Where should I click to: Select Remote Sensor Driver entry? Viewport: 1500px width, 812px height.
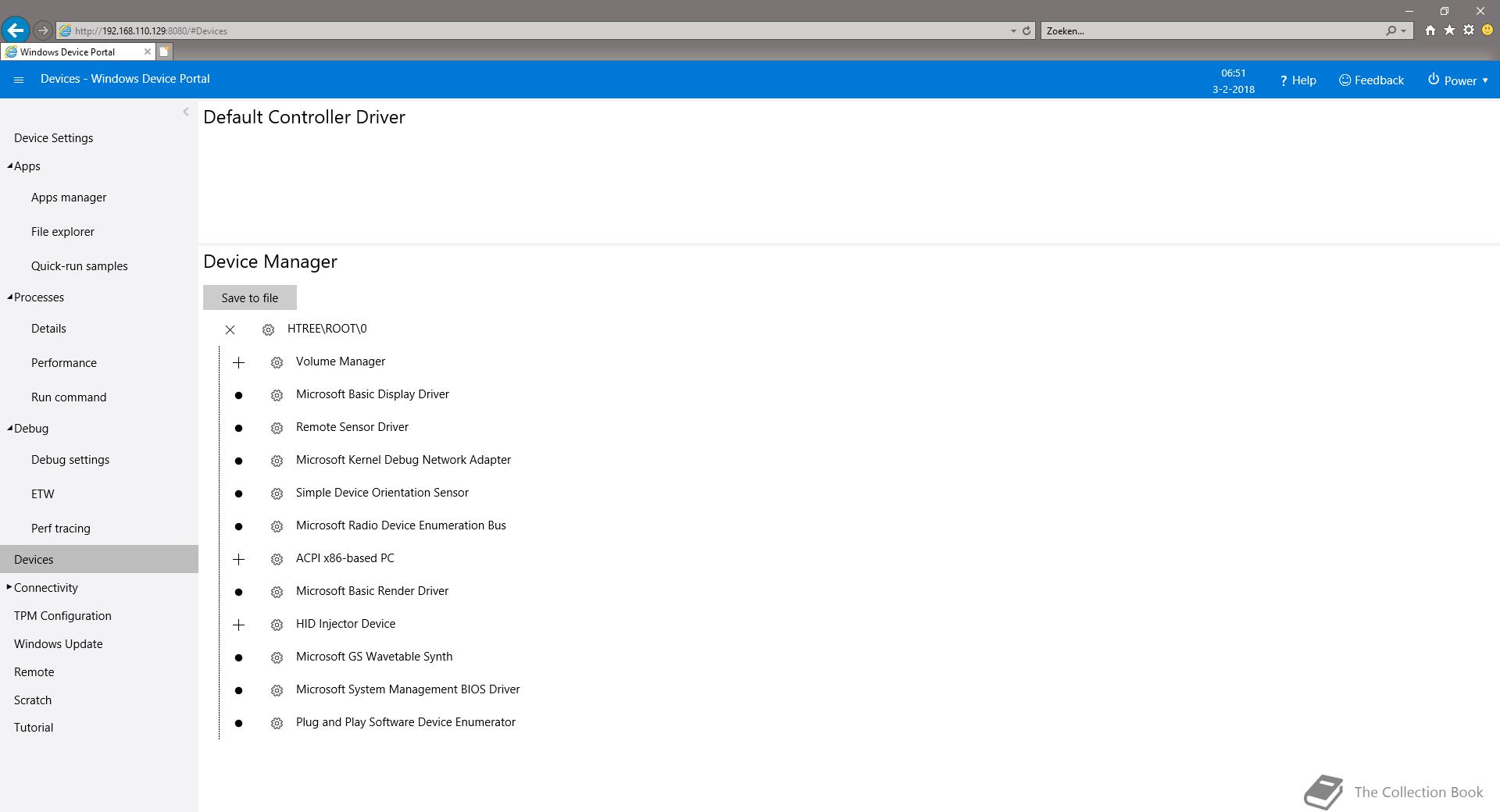[x=352, y=427]
